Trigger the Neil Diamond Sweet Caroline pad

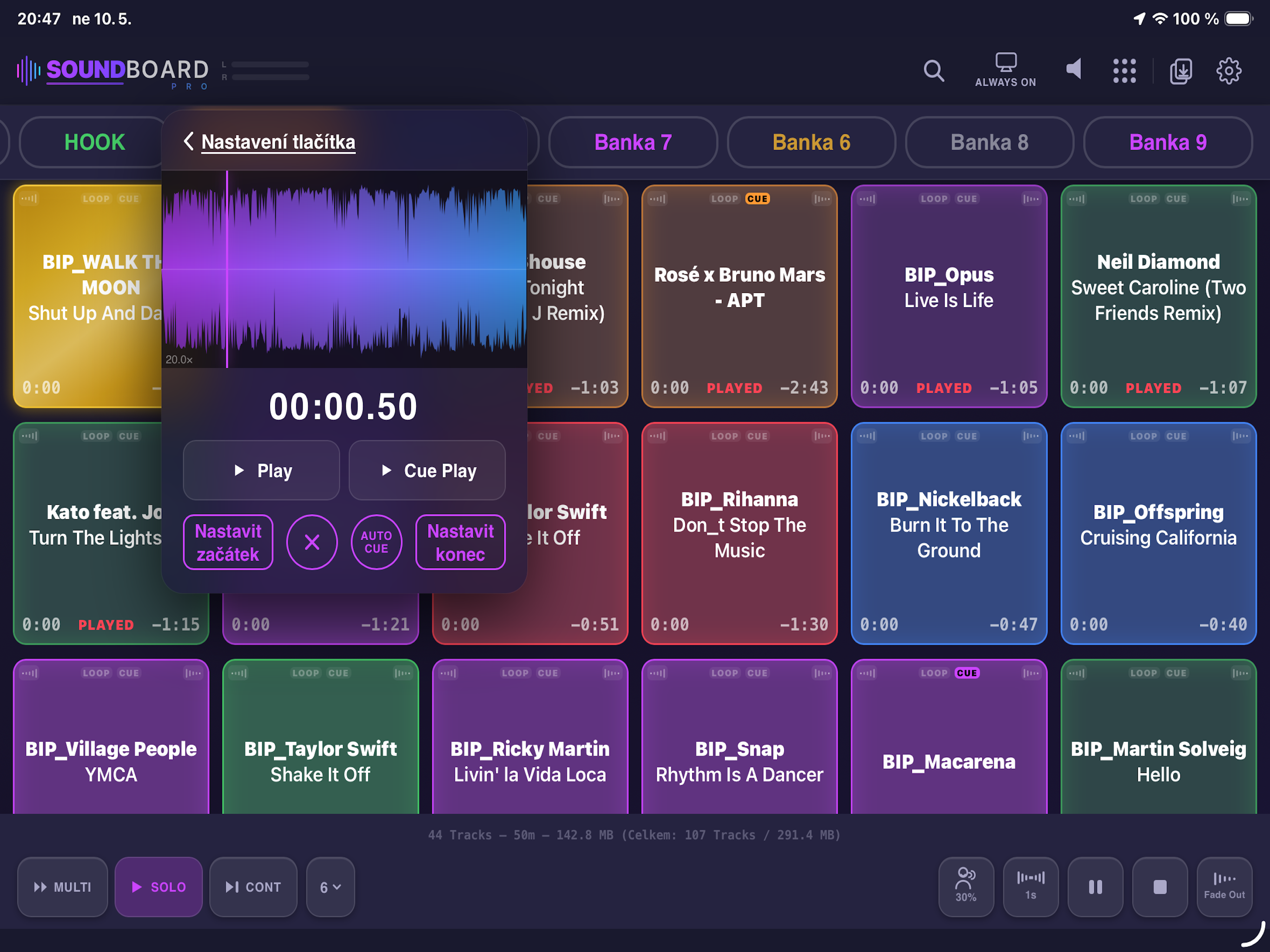(x=1158, y=296)
